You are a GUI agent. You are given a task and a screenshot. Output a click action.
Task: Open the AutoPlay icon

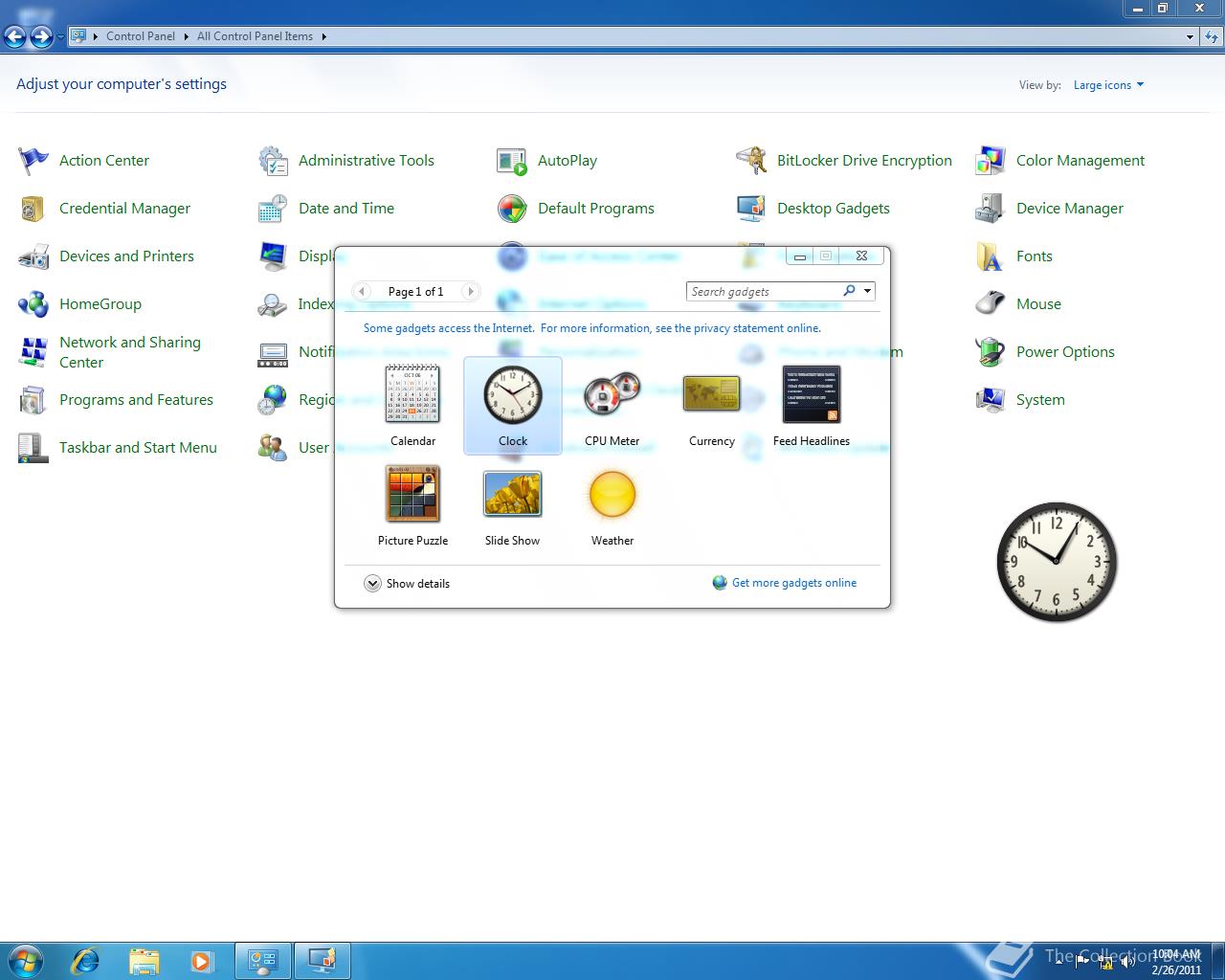coord(512,161)
